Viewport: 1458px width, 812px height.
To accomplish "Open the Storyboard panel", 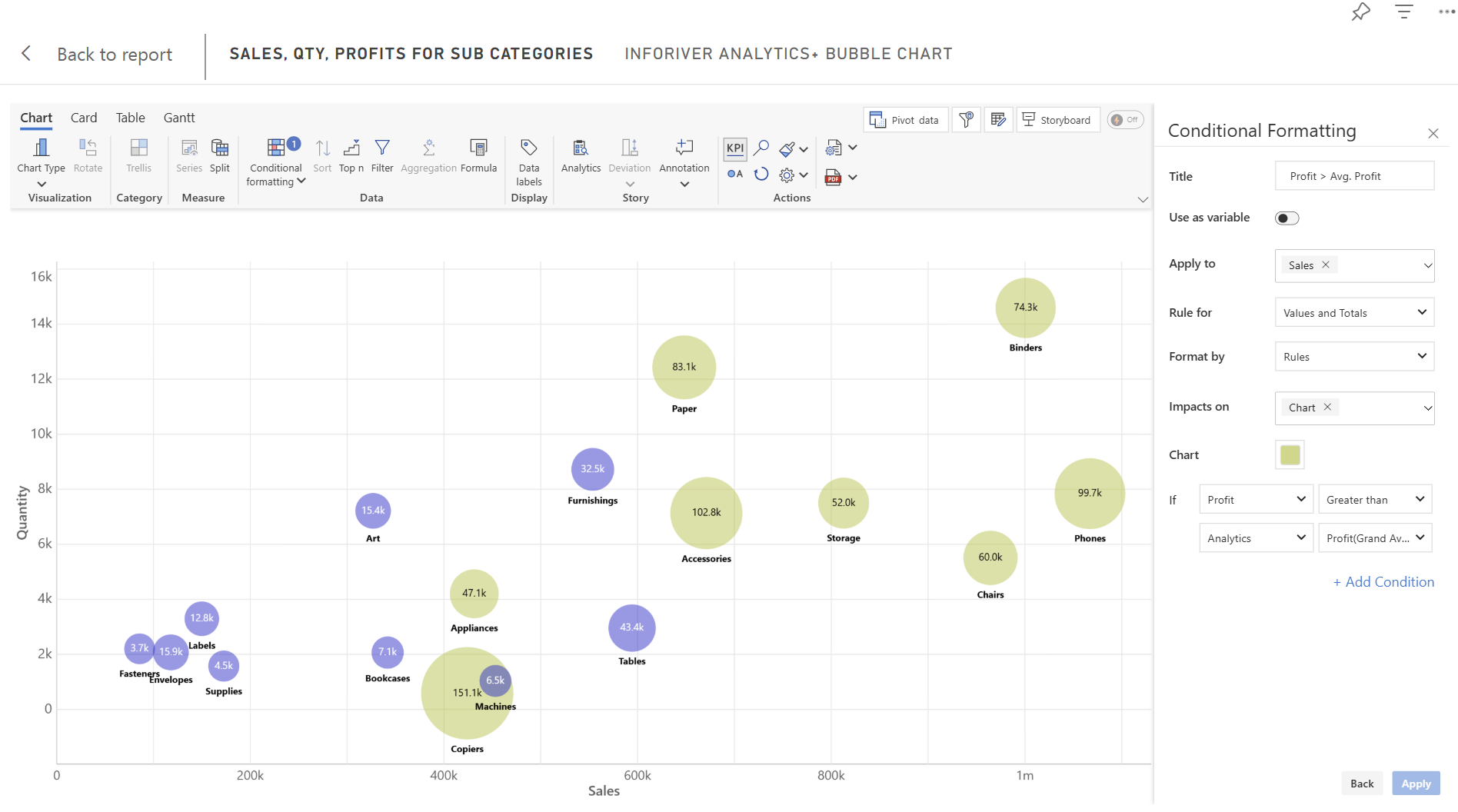I will click(x=1058, y=119).
